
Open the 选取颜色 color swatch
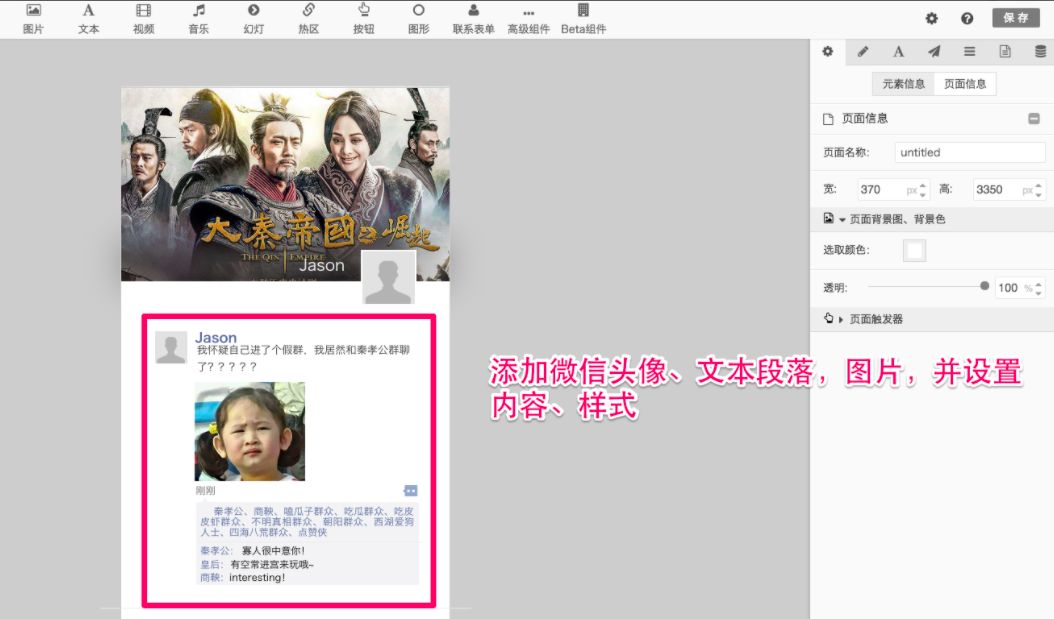point(914,250)
